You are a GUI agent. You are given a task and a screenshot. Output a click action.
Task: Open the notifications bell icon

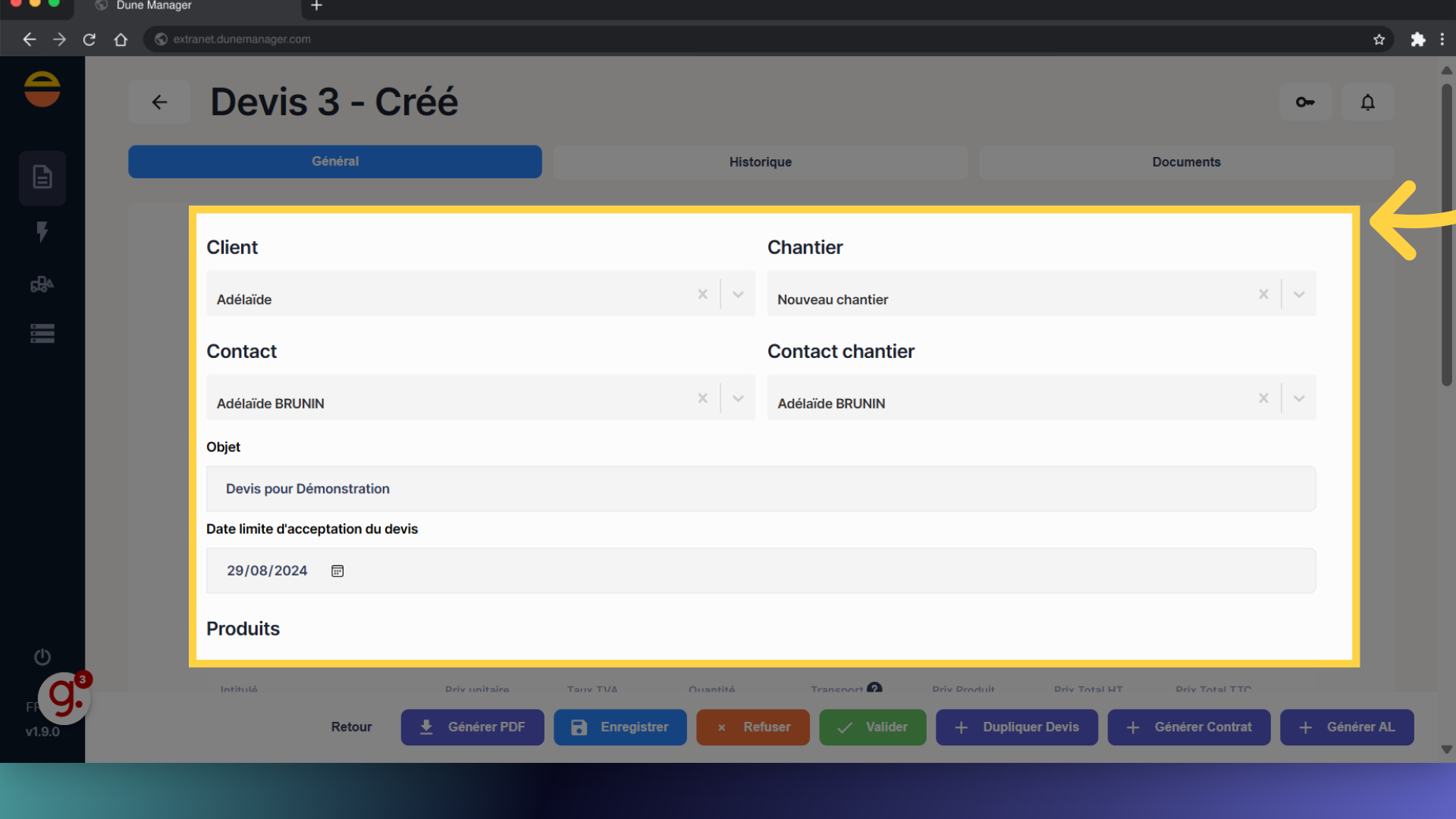pyautogui.click(x=1367, y=102)
